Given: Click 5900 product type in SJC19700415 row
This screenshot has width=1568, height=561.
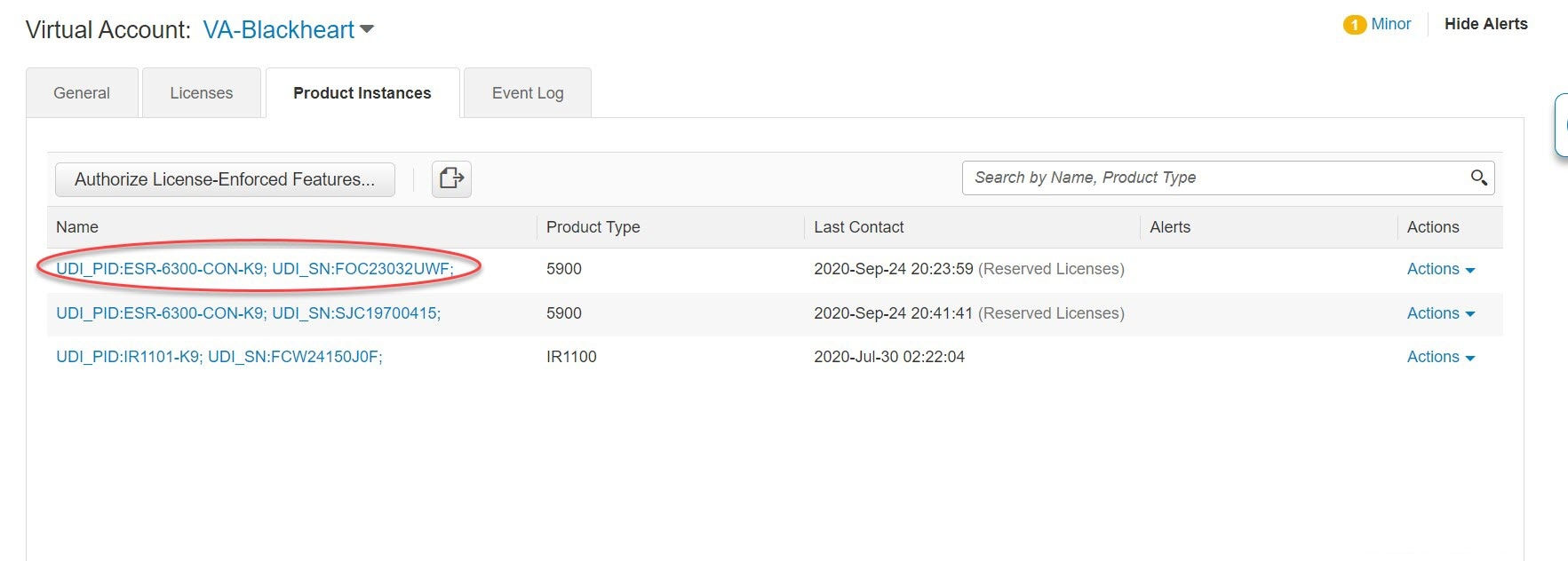Looking at the screenshot, I should pyautogui.click(x=564, y=313).
